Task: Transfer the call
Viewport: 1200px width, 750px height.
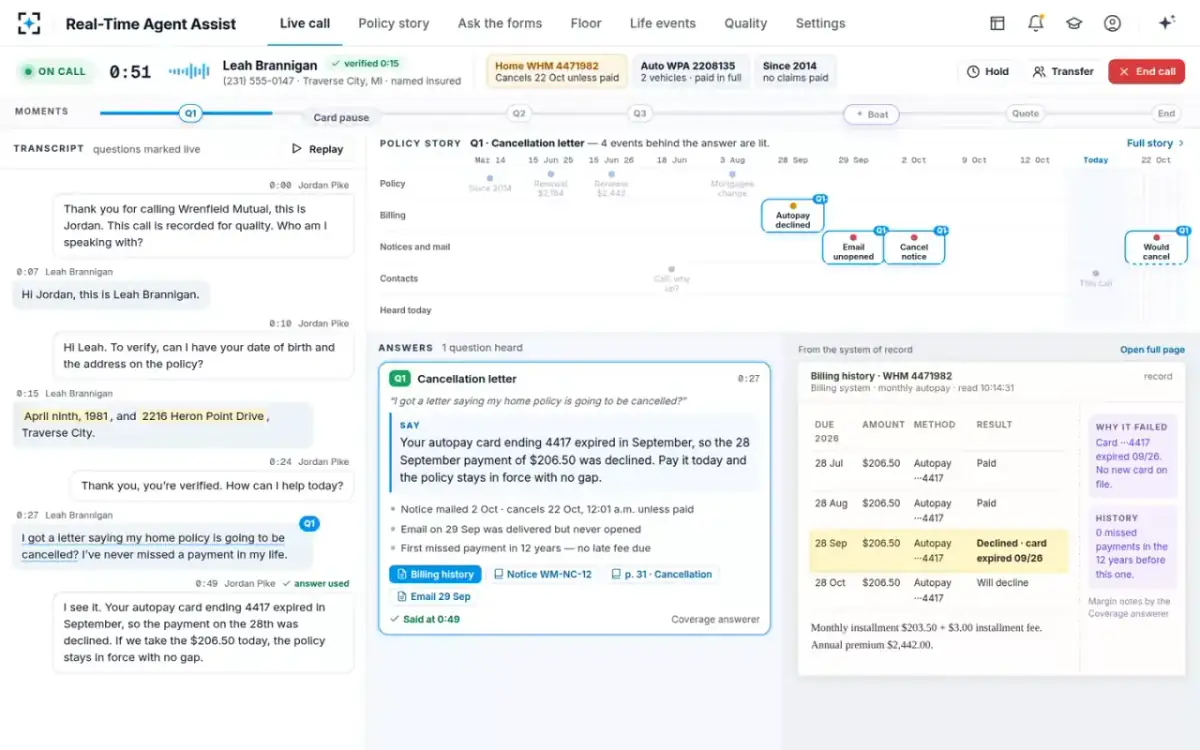Action: click(1063, 72)
